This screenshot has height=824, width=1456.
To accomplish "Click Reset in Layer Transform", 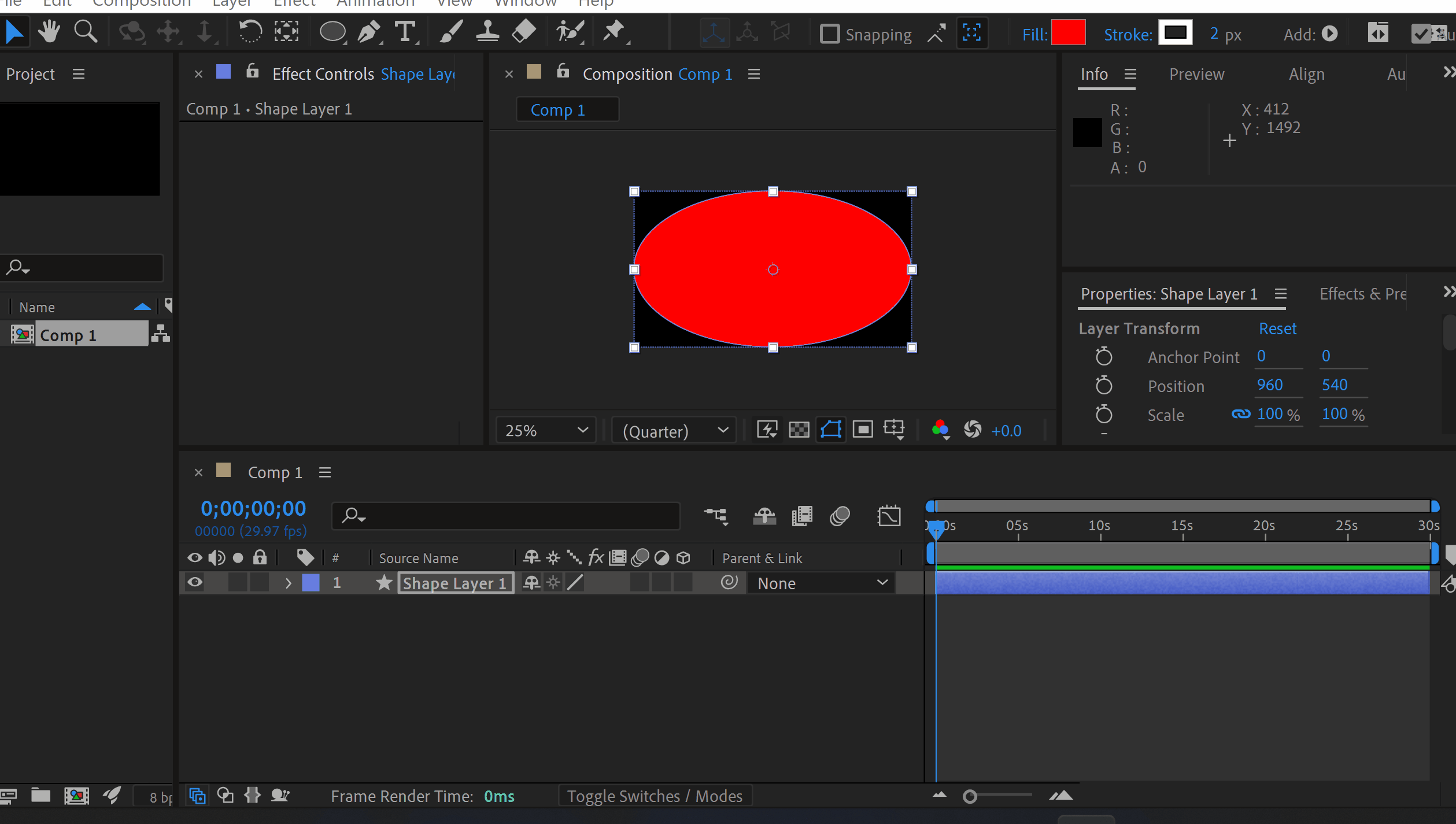I will coord(1277,328).
